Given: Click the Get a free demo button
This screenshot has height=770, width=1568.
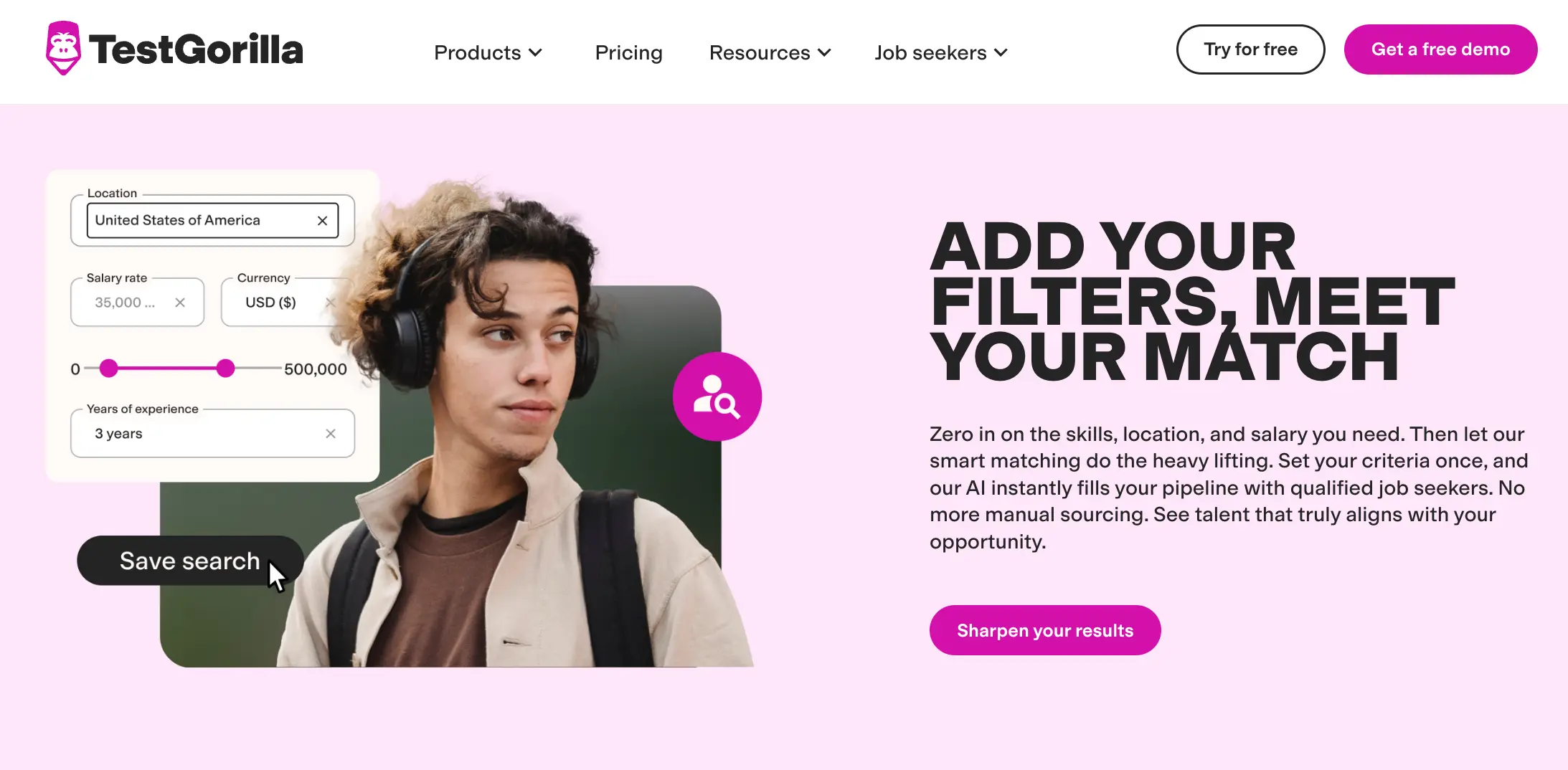Looking at the screenshot, I should [1440, 49].
